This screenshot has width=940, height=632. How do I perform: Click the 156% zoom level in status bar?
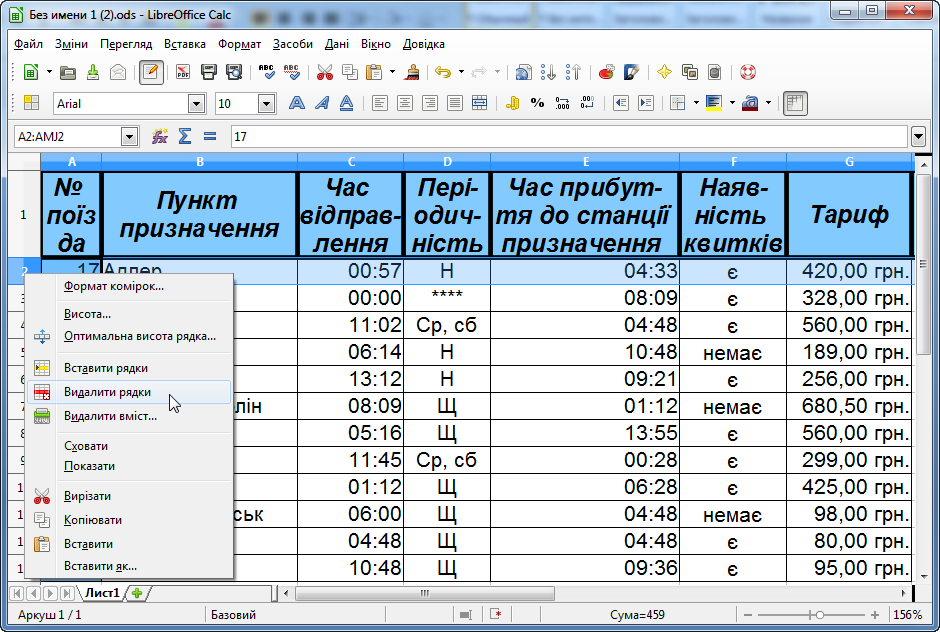[907, 615]
